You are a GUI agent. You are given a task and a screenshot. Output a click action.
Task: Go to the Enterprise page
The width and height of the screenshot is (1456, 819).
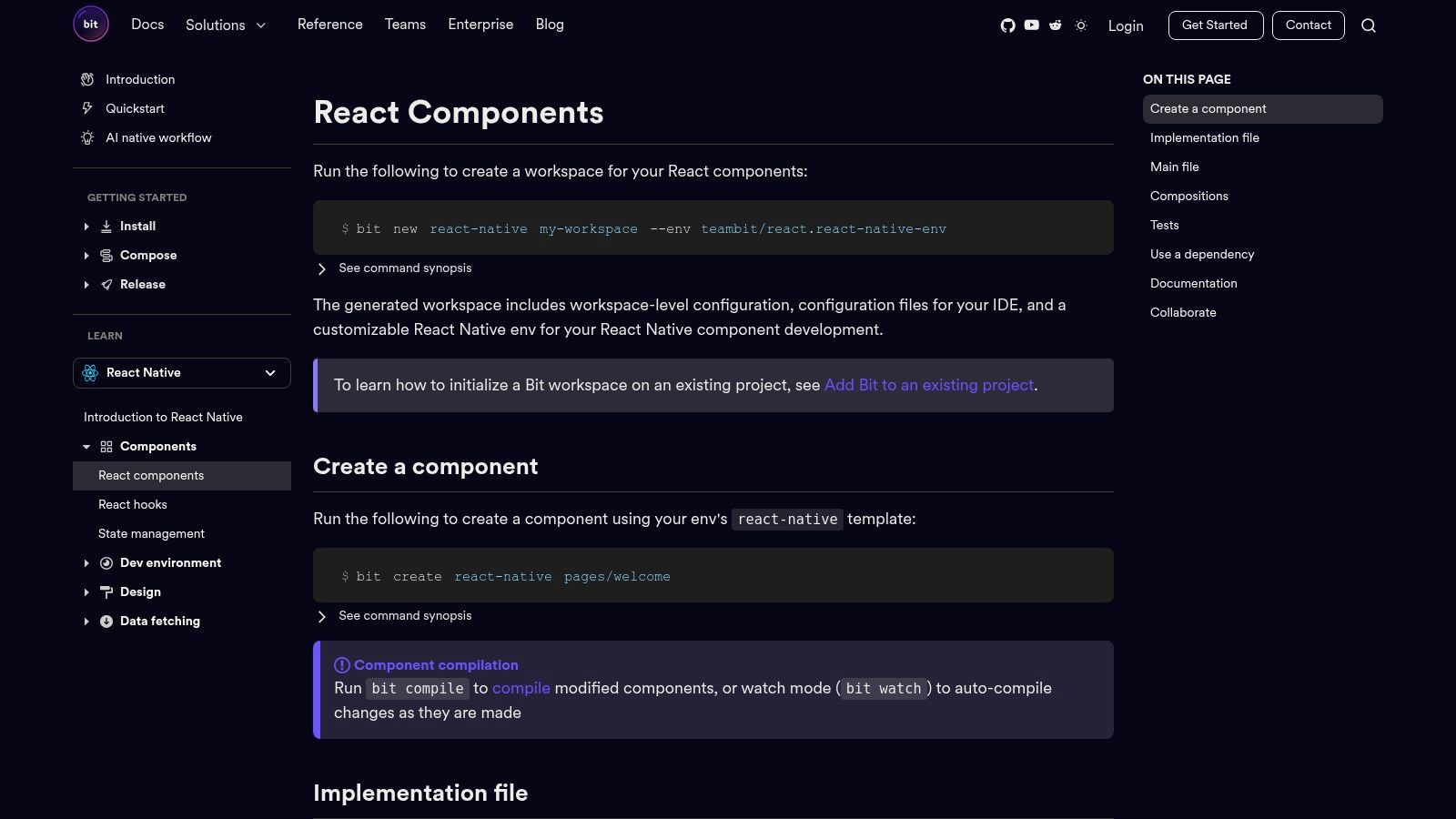point(480,25)
